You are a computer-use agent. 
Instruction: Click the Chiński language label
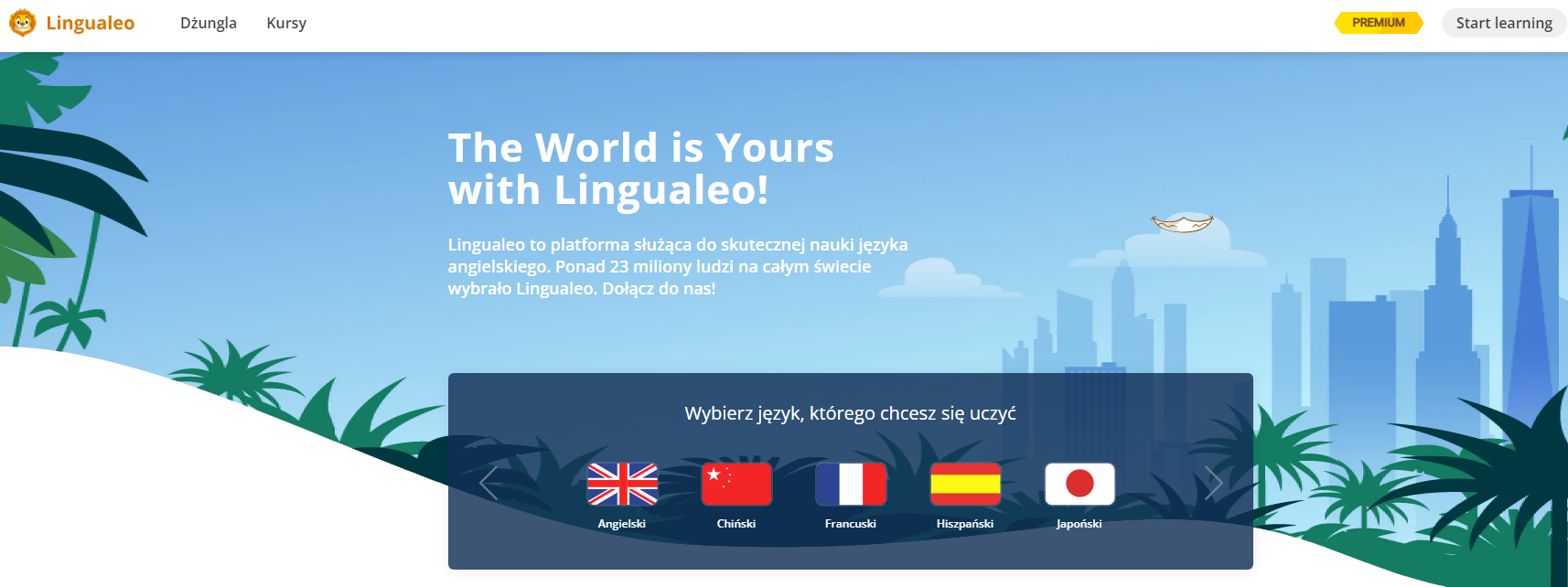tap(736, 524)
